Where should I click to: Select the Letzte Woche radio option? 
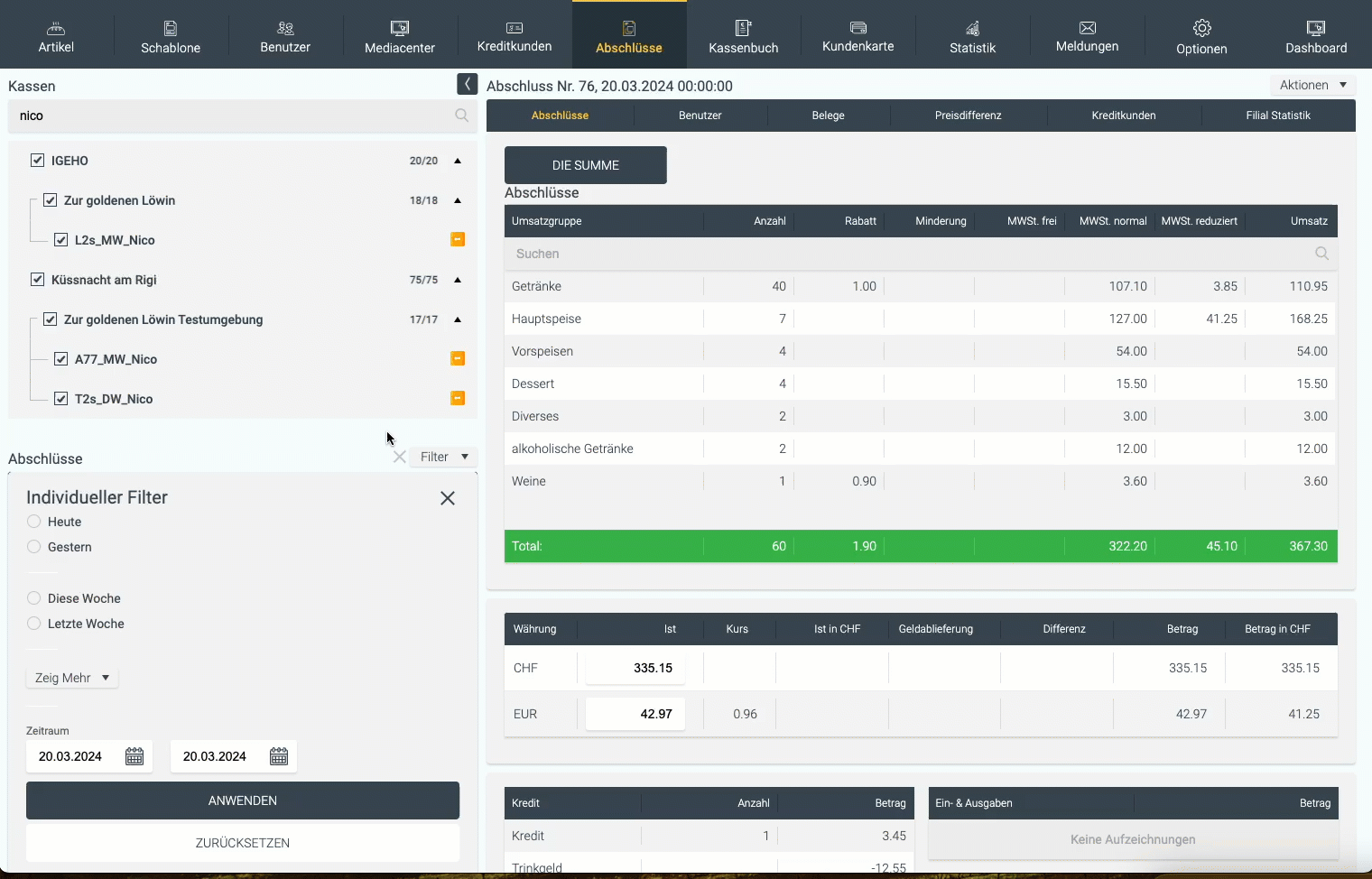pyautogui.click(x=33, y=623)
